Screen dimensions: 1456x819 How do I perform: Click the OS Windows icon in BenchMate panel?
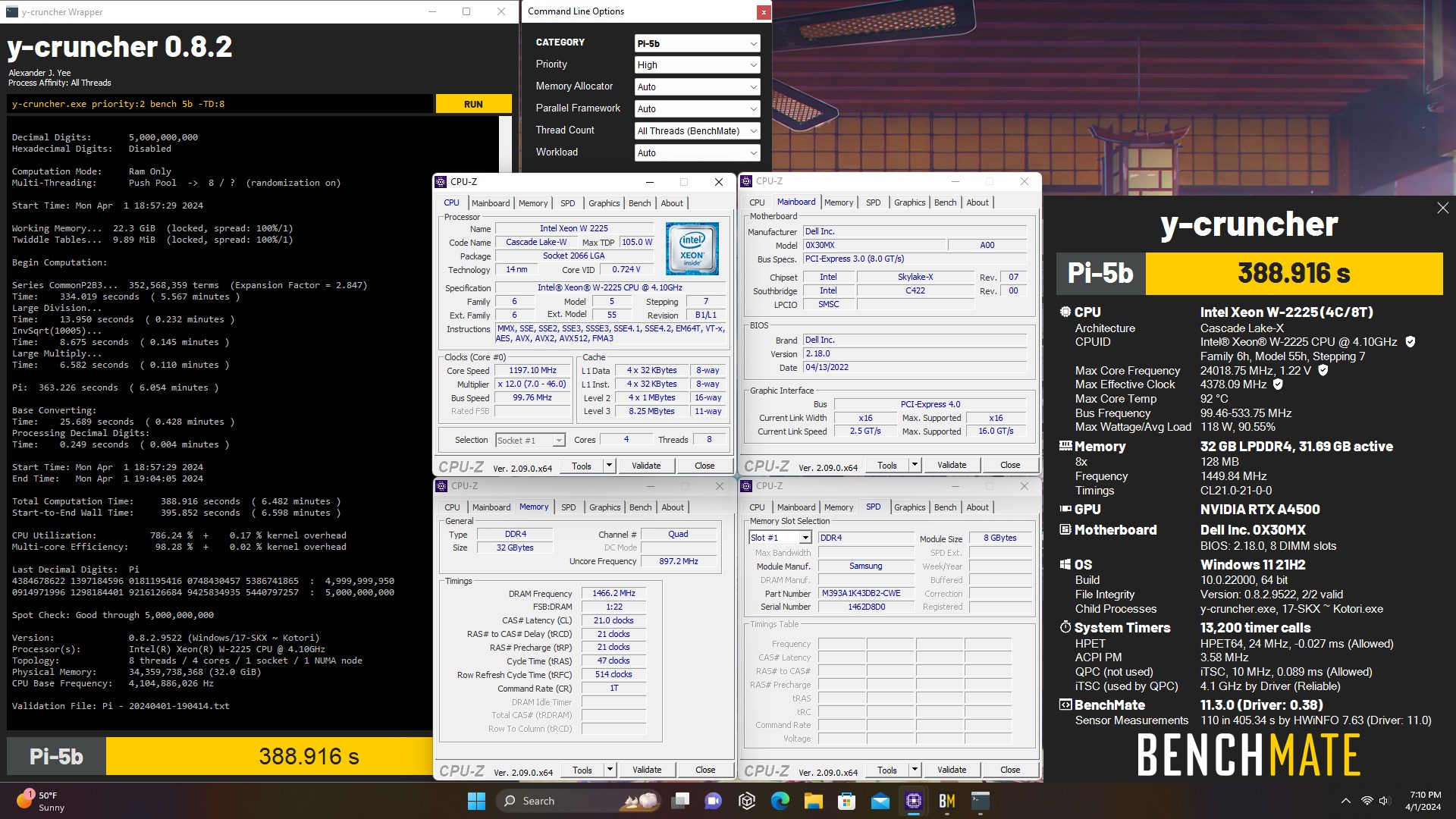(1065, 564)
